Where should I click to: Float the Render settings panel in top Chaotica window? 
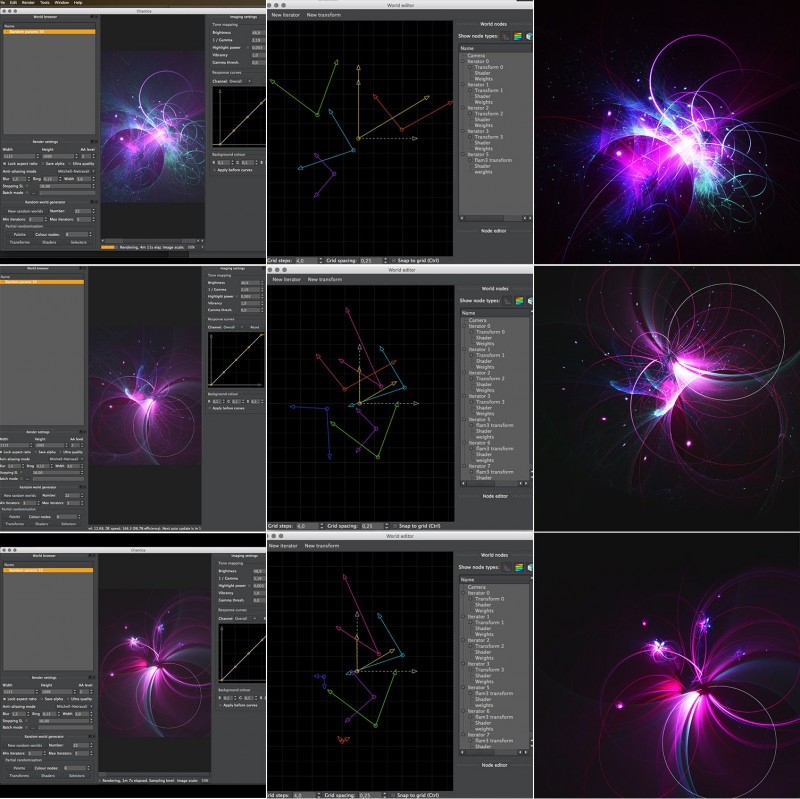pos(92,142)
